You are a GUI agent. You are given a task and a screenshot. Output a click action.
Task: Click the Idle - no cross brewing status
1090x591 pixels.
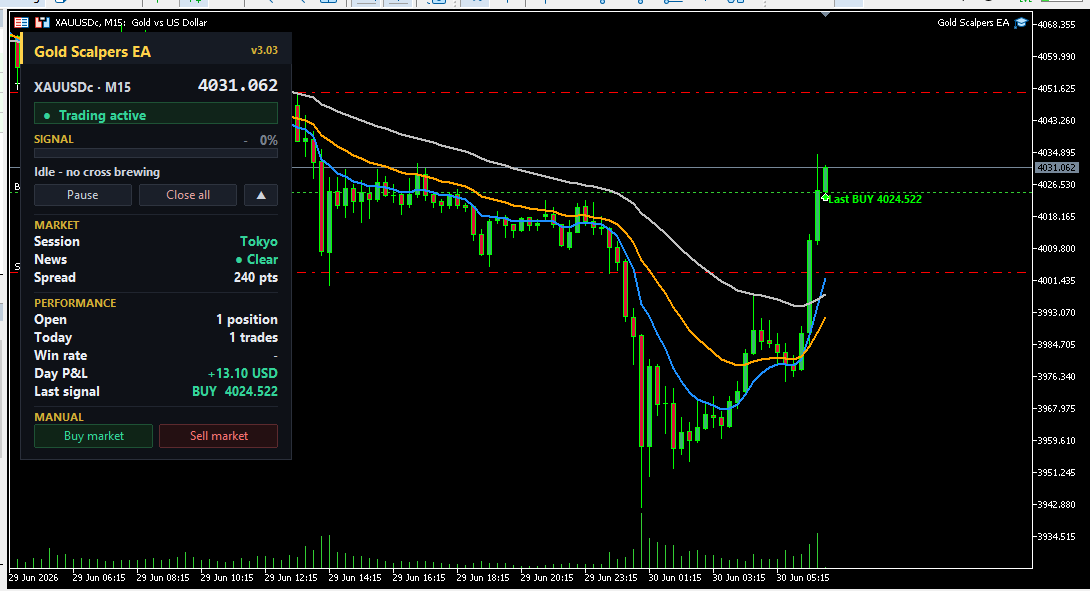pos(97,172)
